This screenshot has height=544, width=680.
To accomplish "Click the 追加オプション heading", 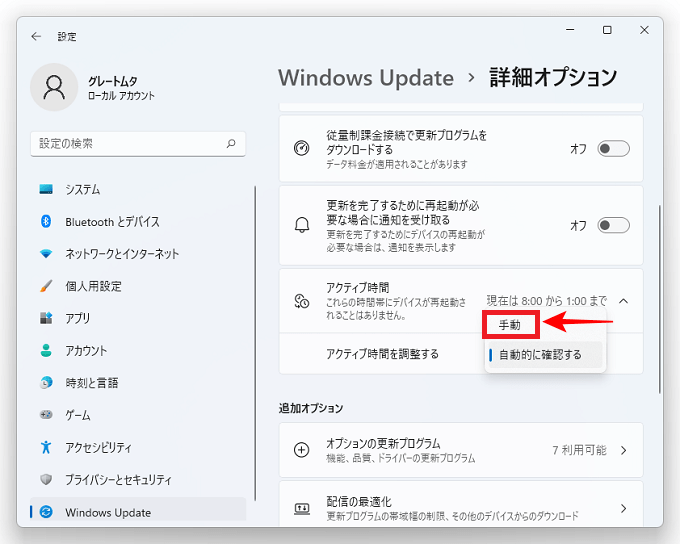I will click(x=311, y=408).
